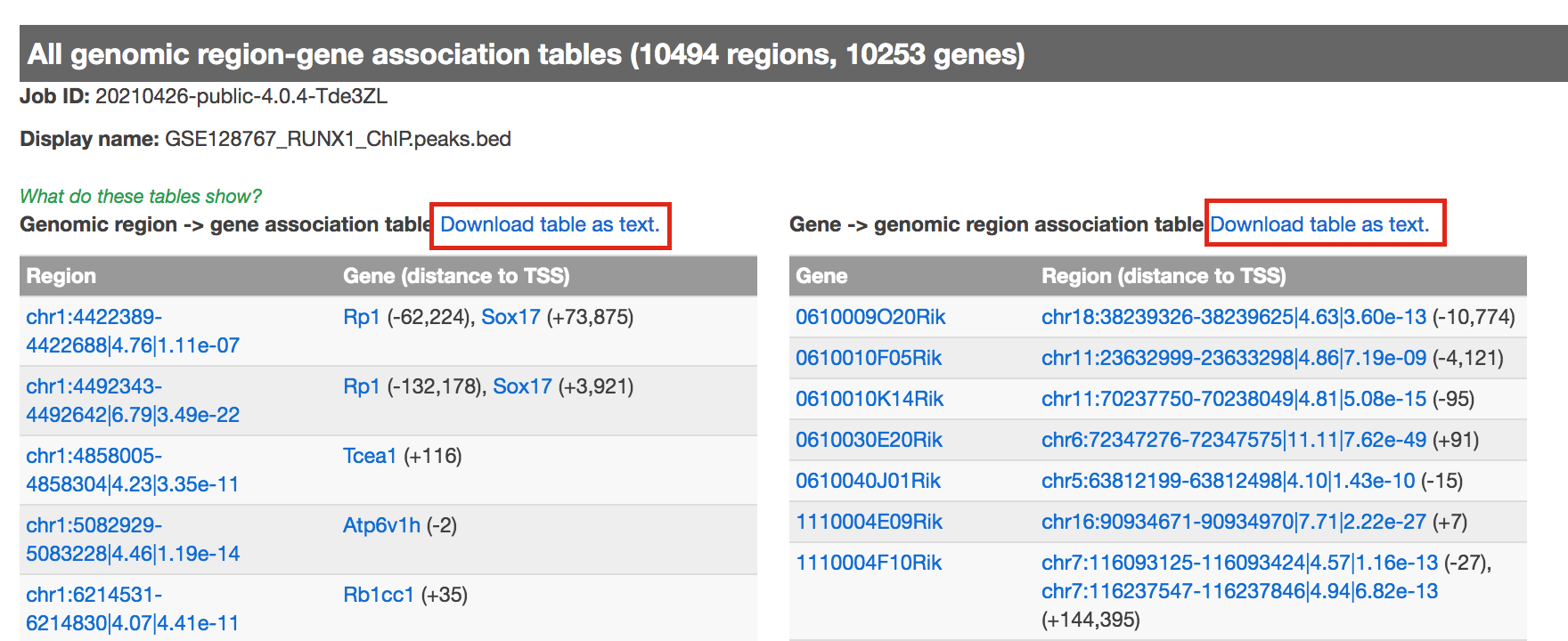
Task: Open region chr5:63812199-63812498 link
Action: point(1229,481)
